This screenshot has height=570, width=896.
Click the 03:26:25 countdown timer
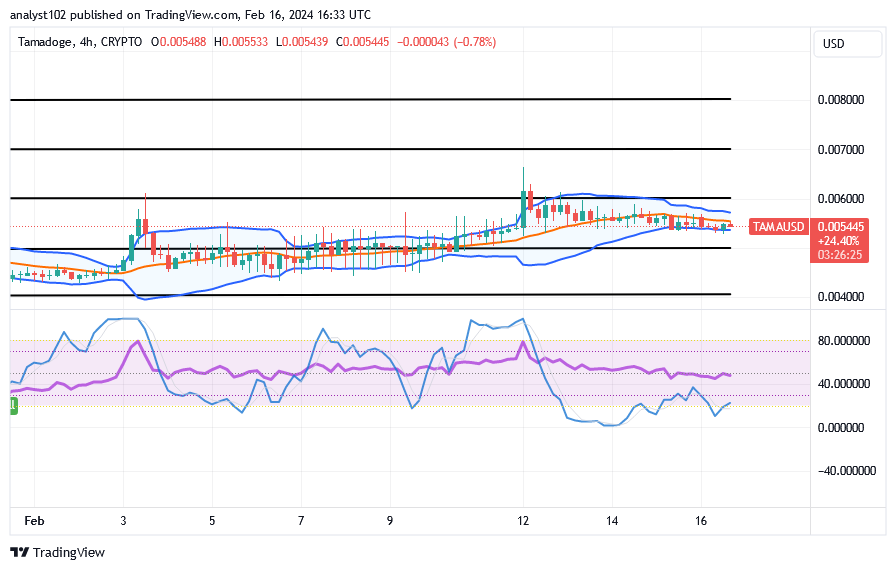(839, 255)
